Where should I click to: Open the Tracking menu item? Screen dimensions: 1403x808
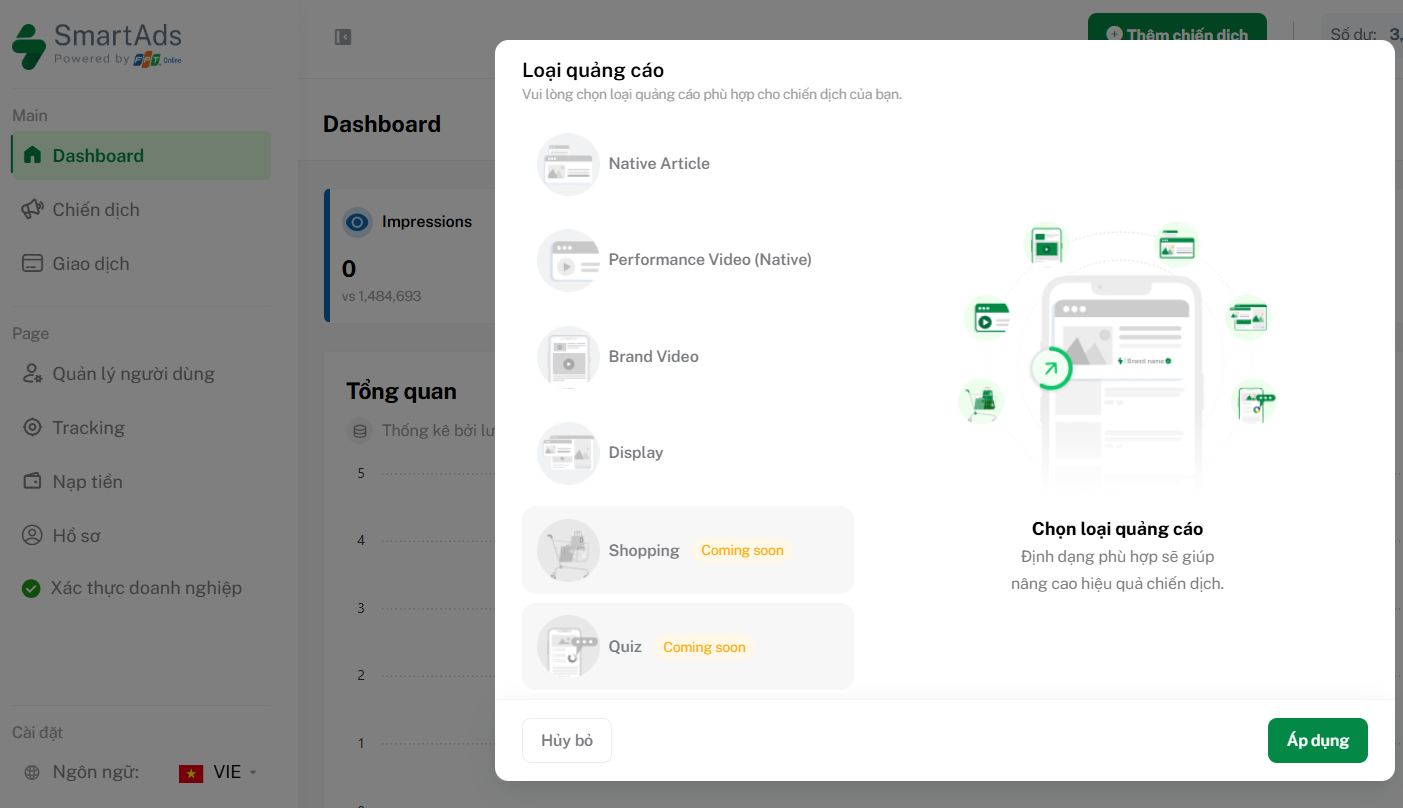point(88,428)
